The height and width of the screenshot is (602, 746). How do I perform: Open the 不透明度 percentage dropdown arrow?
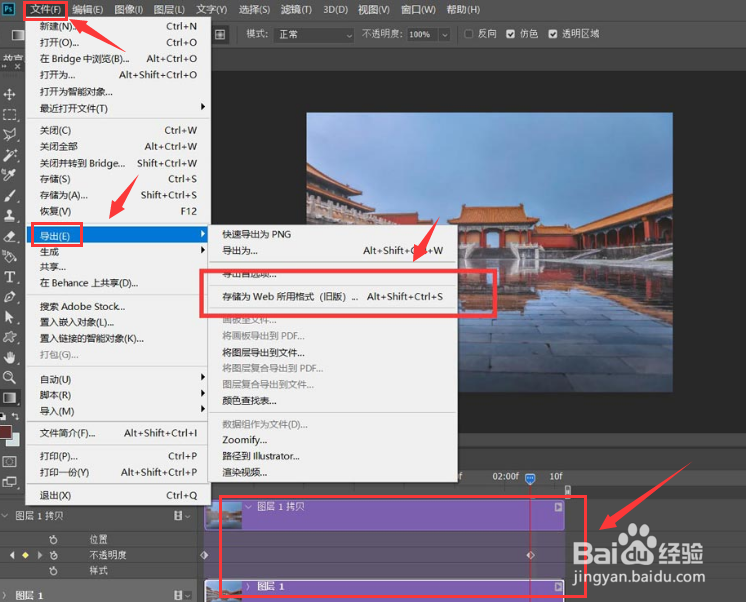click(x=444, y=35)
